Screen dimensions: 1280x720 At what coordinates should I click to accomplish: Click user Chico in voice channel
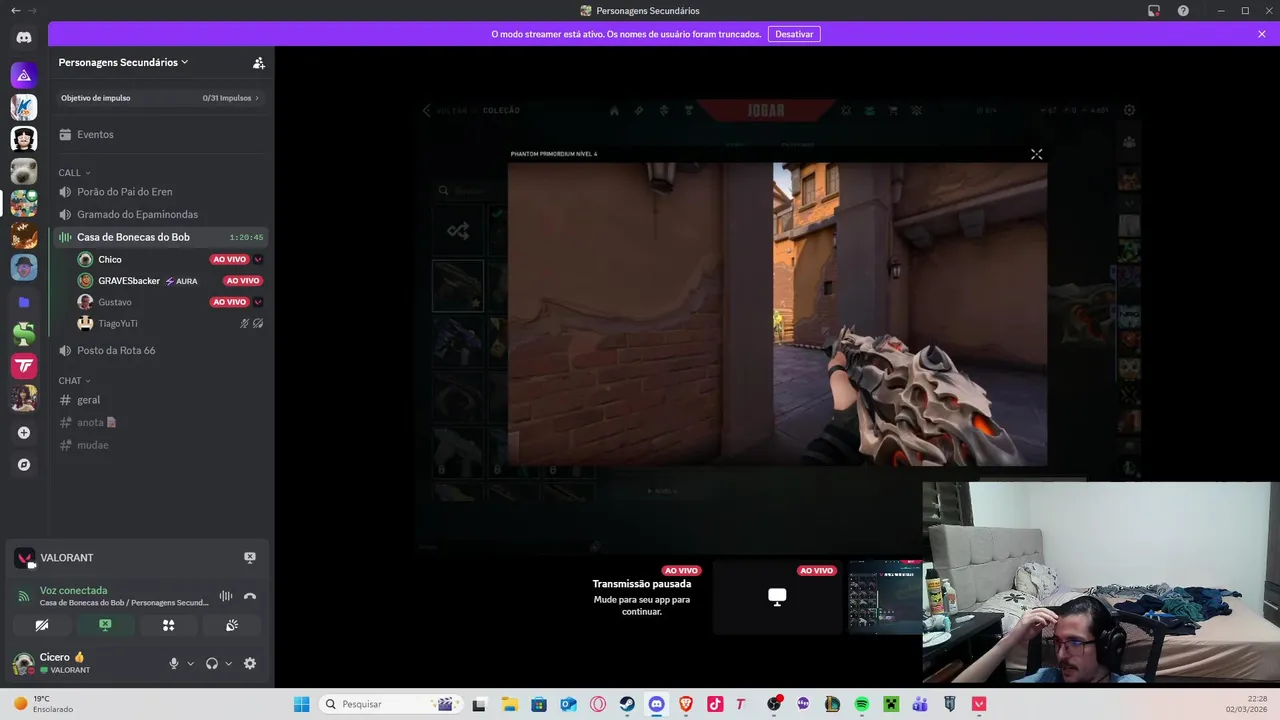[x=110, y=259]
